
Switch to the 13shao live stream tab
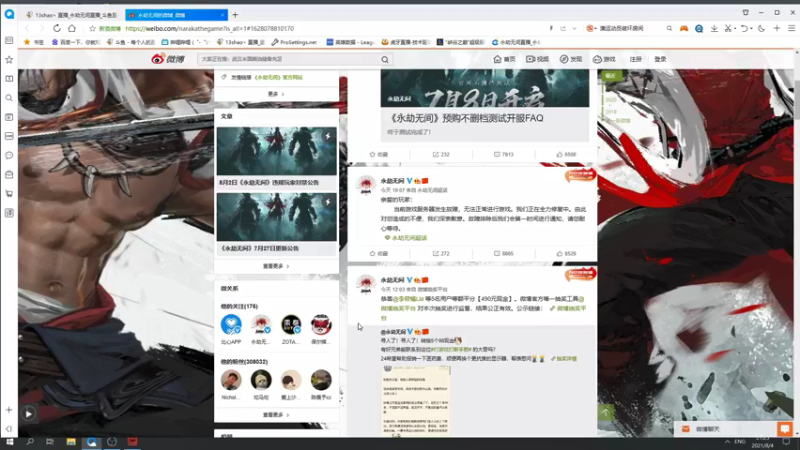[x=72, y=15]
